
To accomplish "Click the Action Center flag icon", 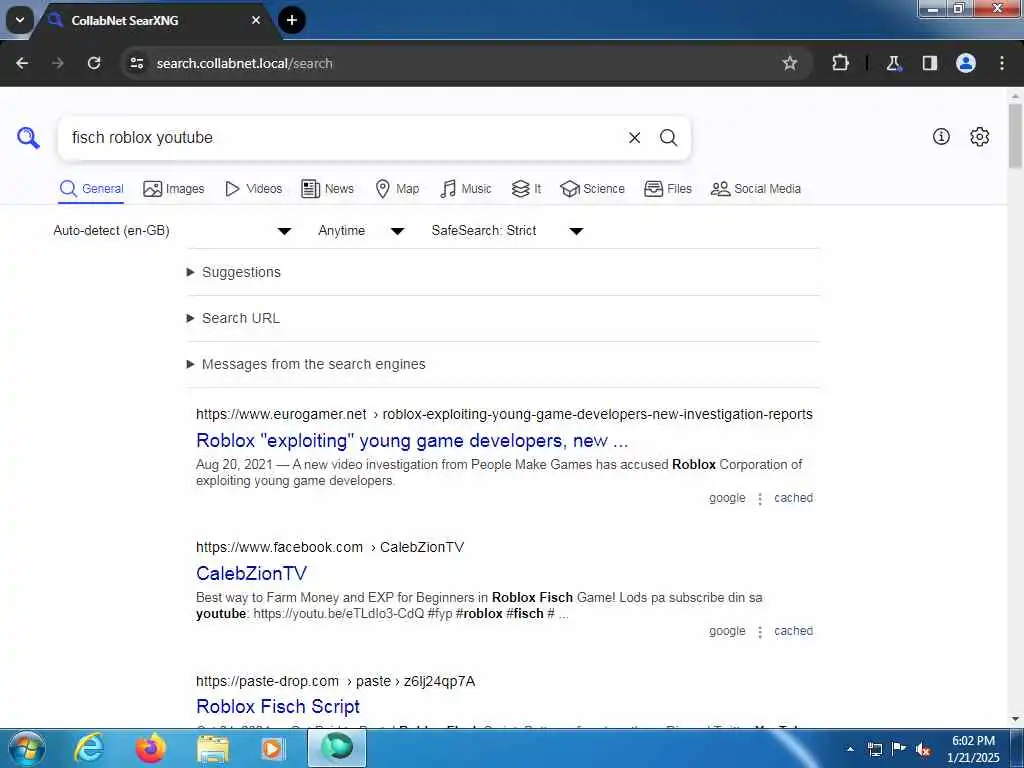I will click(899, 748).
